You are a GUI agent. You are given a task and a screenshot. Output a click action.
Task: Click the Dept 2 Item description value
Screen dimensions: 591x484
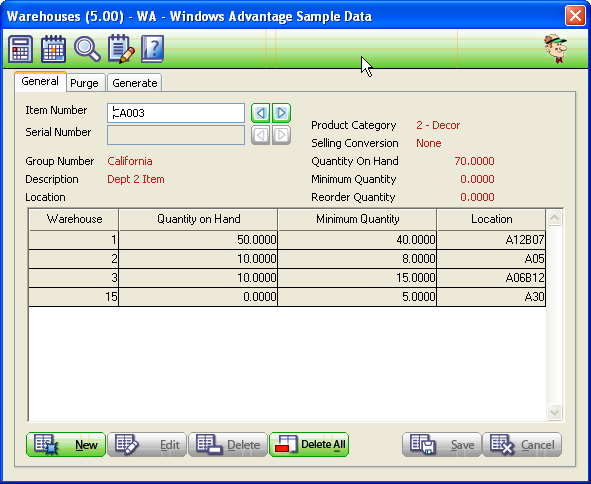tap(136, 179)
